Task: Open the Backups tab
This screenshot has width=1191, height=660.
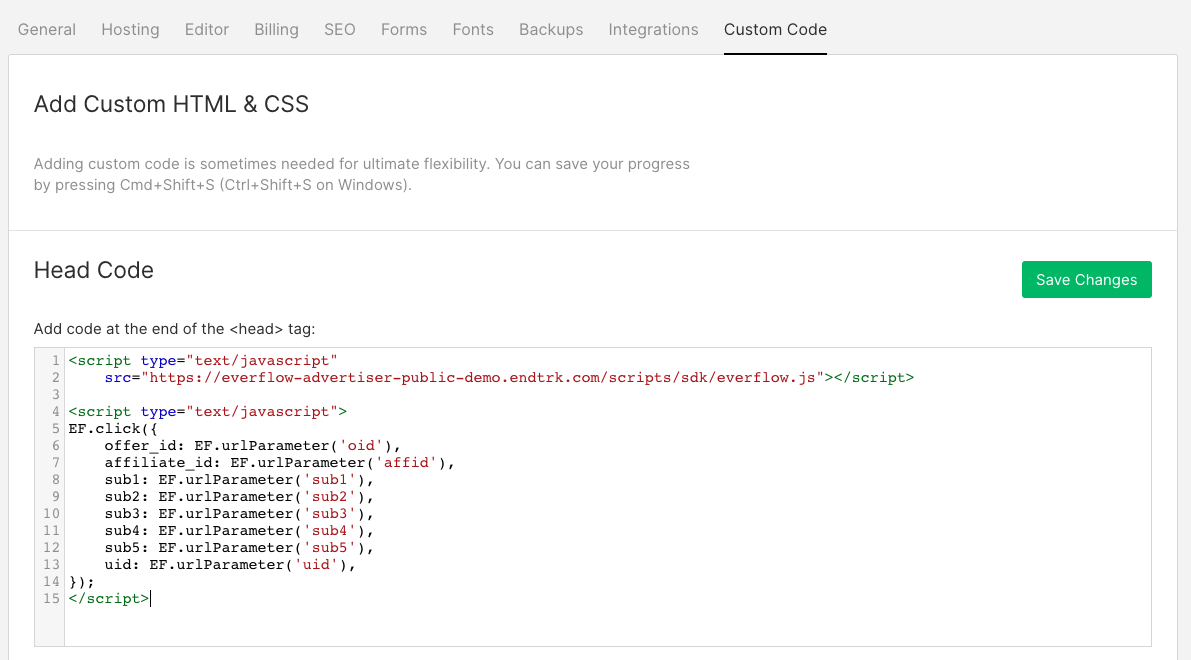Action: tap(551, 30)
